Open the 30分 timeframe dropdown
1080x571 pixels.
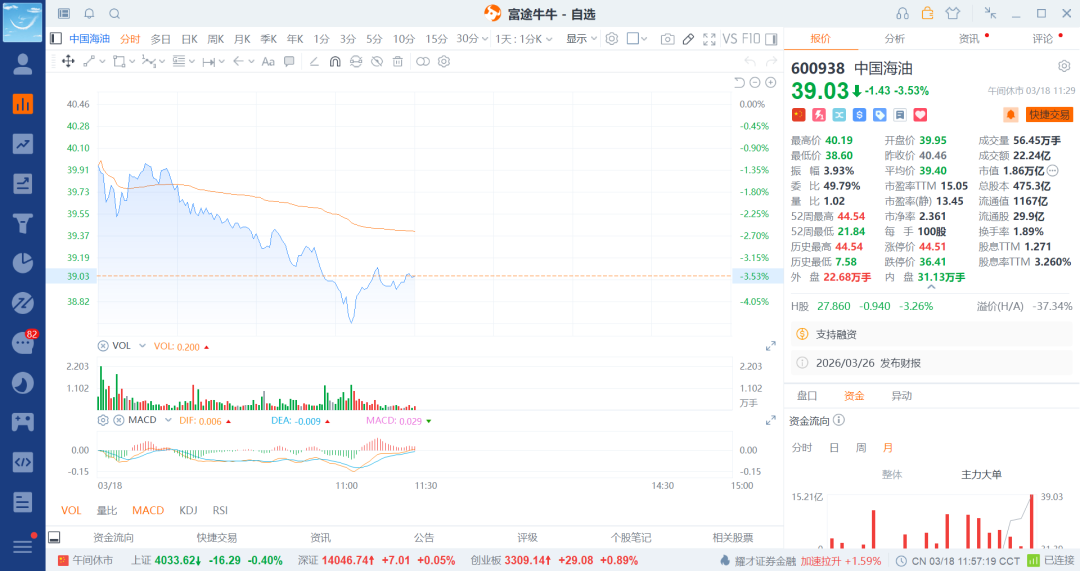(x=472, y=39)
